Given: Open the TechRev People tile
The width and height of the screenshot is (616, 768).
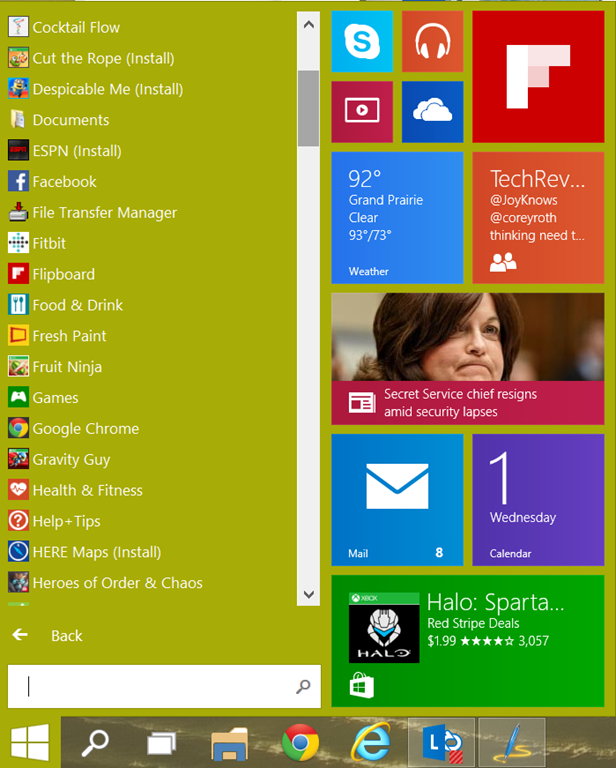Looking at the screenshot, I should tap(538, 217).
